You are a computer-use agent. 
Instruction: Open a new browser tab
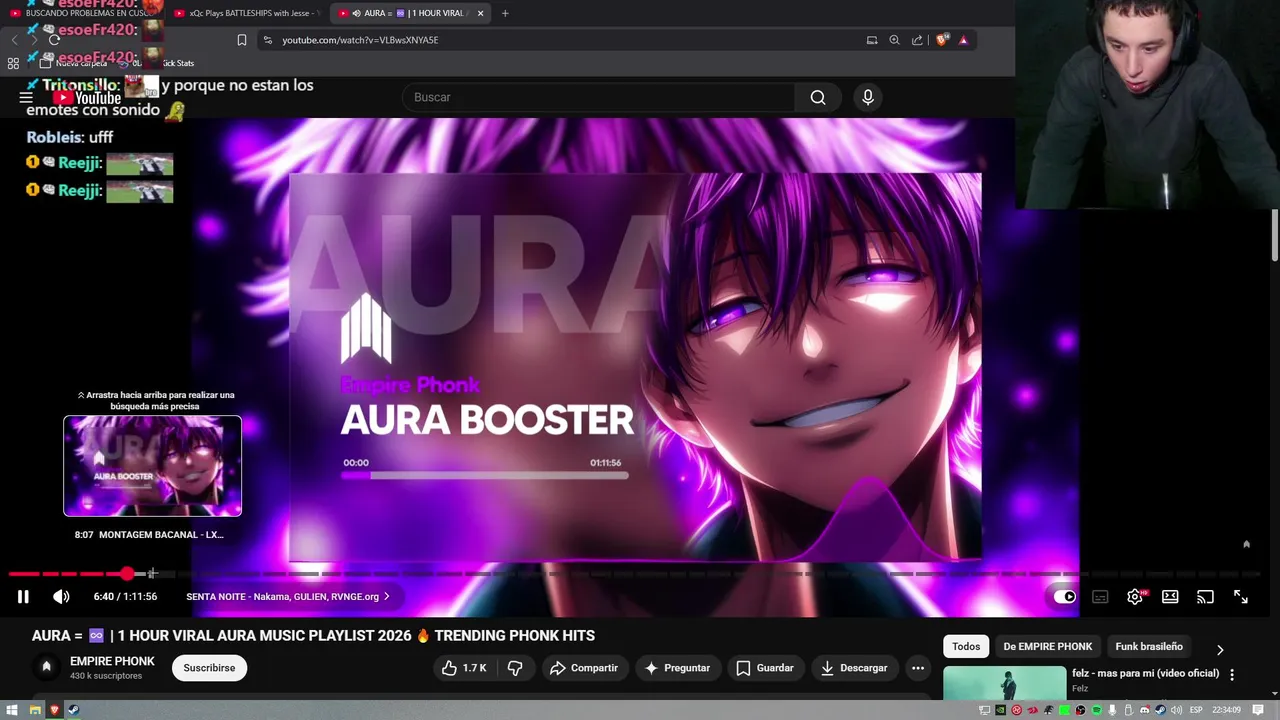click(x=505, y=13)
